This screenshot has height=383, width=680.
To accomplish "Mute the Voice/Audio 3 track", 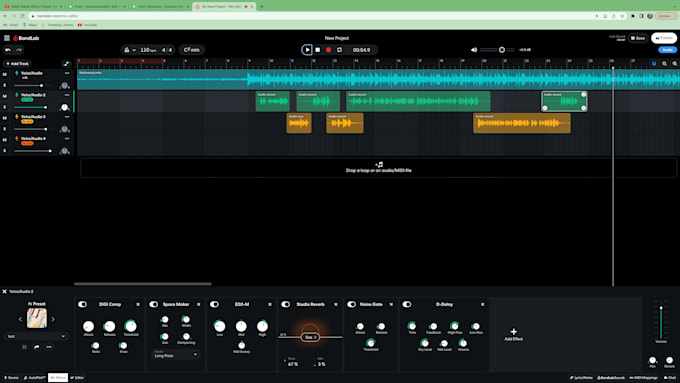I will pyautogui.click(x=5, y=118).
